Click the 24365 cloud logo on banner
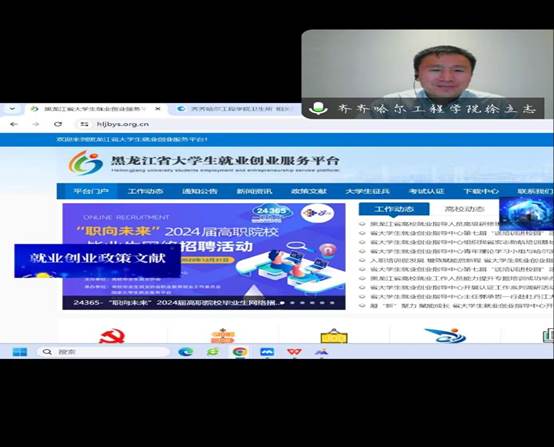Image resolution: width=554 pixels, height=447 pixels. click(x=271, y=213)
